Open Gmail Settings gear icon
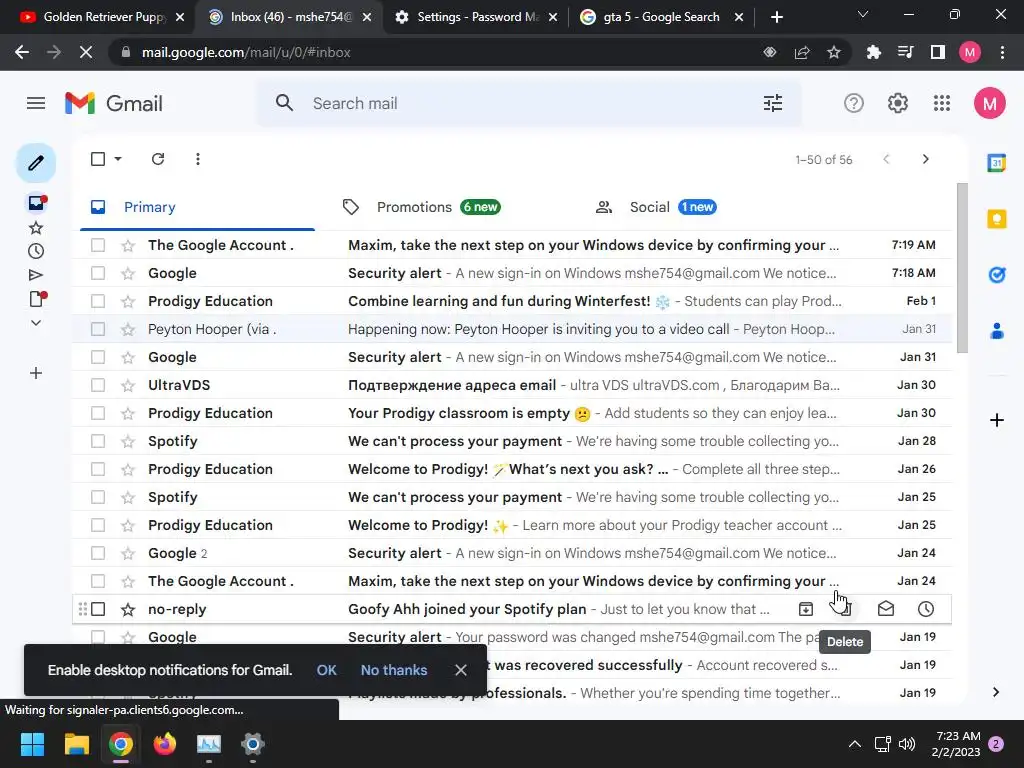Viewport: 1024px width, 768px height. (898, 103)
